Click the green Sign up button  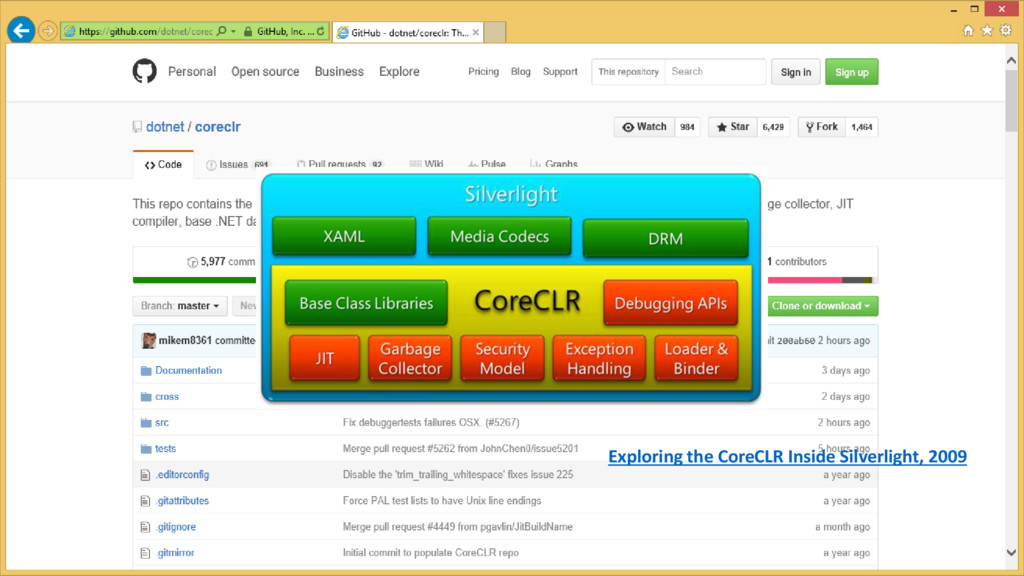click(852, 72)
